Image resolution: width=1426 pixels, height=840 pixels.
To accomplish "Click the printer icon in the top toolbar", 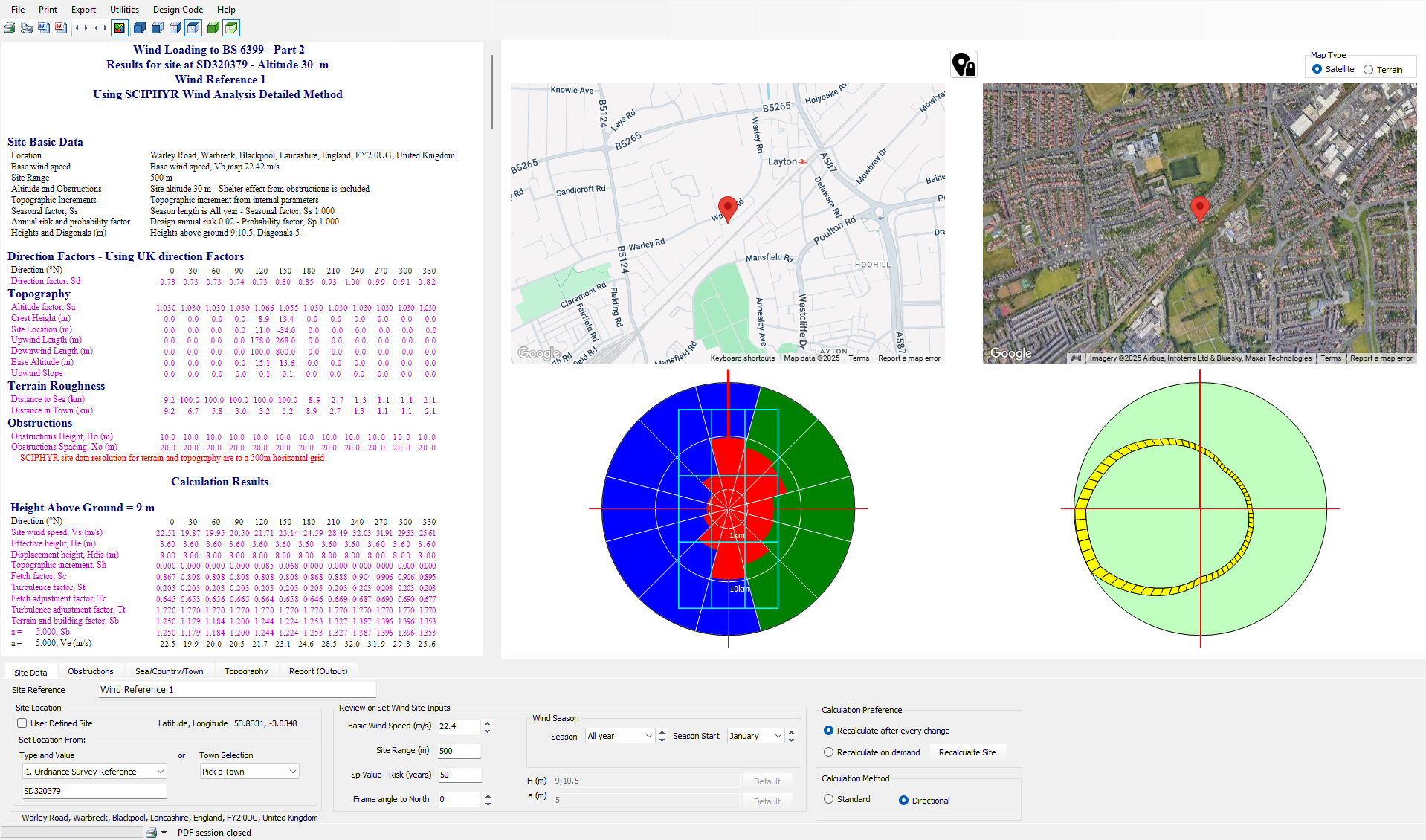I will click(10, 28).
